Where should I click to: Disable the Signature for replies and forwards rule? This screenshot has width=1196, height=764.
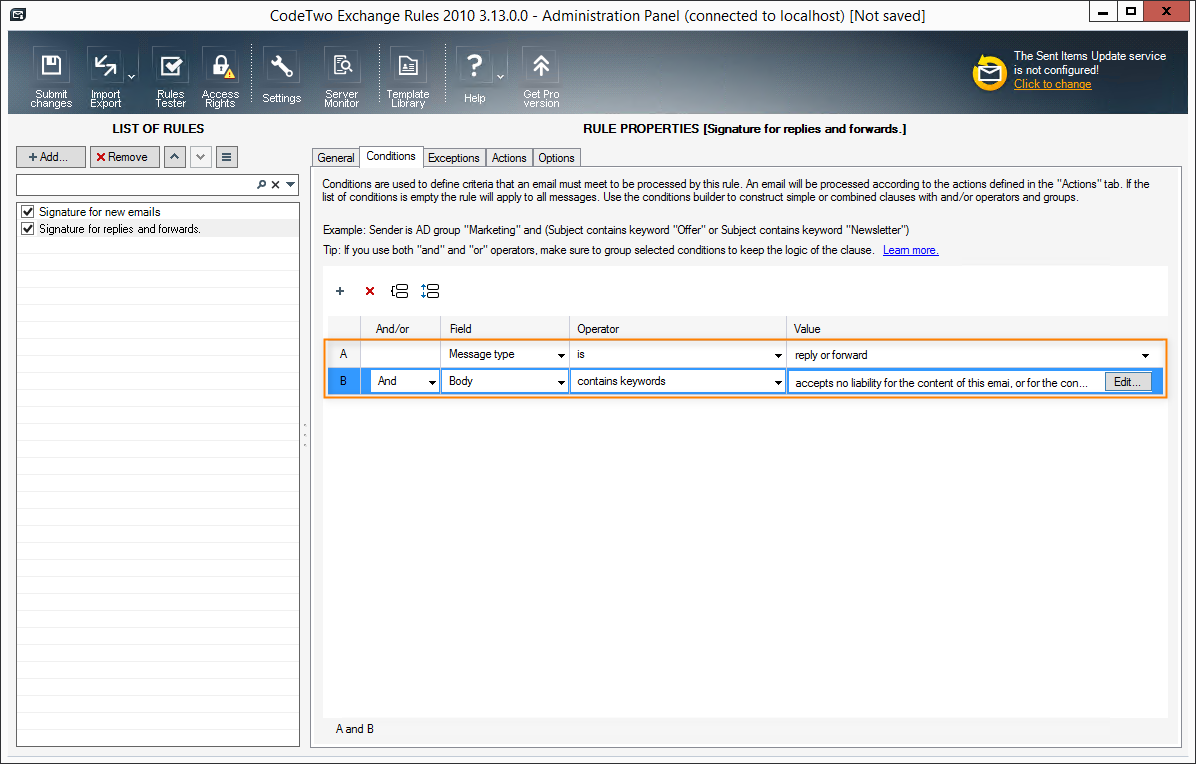tap(26, 228)
